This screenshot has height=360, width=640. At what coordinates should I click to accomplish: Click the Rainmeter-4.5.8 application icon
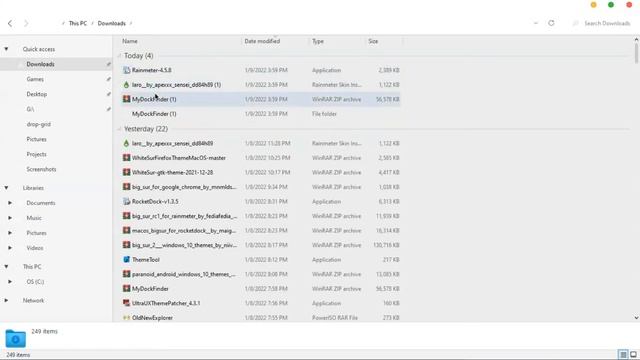pos(127,70)
